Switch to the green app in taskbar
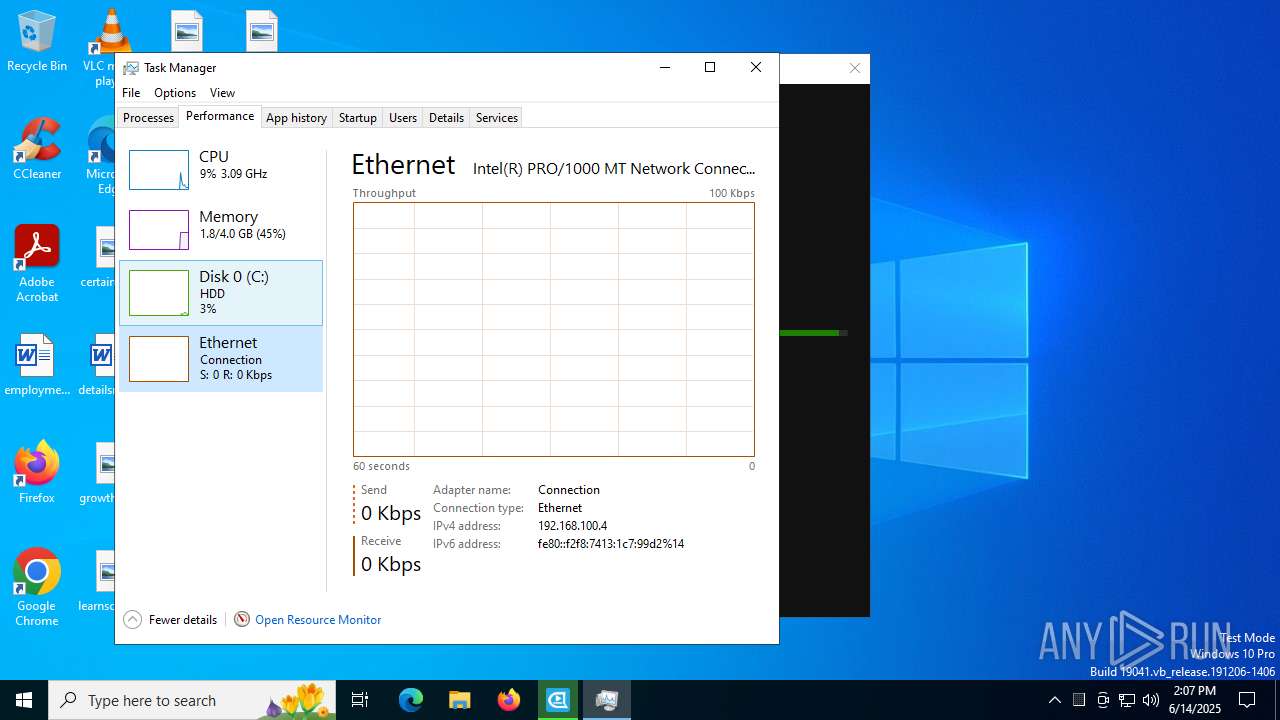The image size is (1280, 720). coord(558,700)
